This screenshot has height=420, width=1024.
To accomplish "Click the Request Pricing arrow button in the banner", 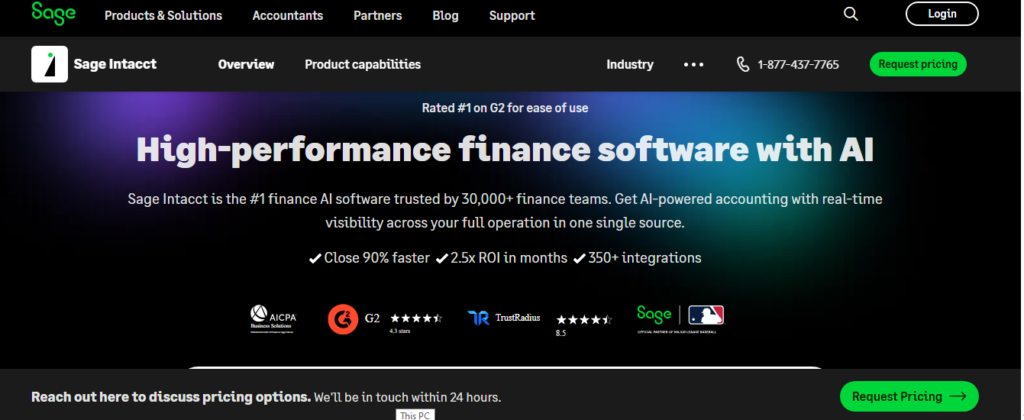I will pyautogui.click(x=909, y=396).
